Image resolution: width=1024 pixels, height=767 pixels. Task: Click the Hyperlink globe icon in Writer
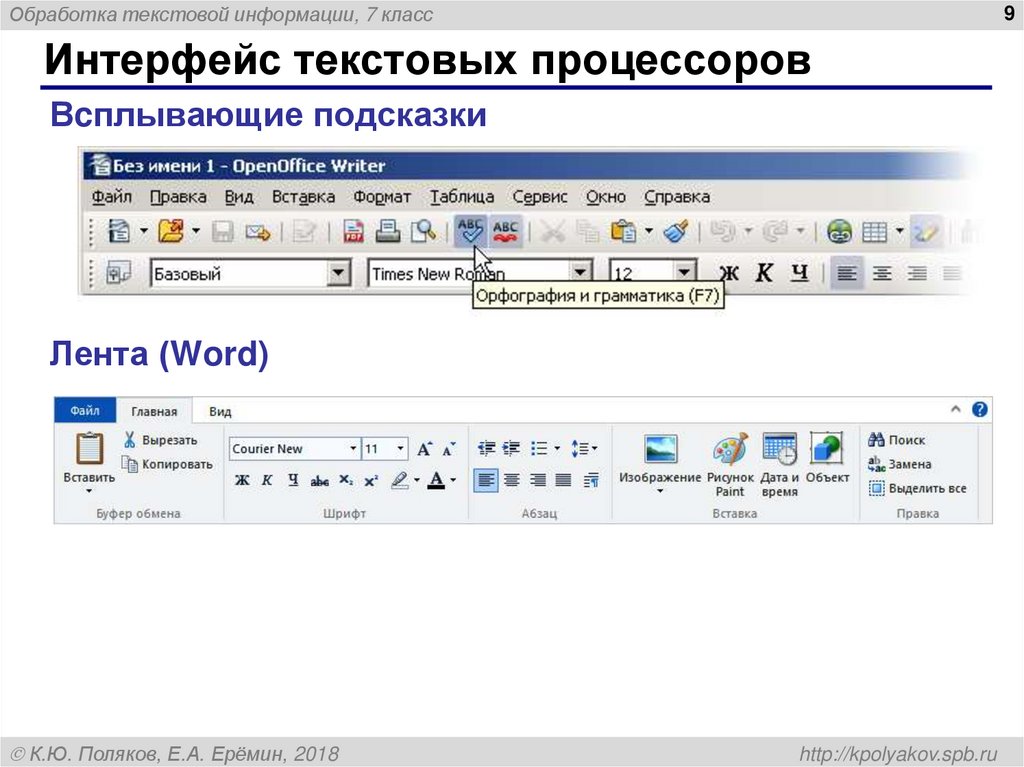tap(839, 231)
